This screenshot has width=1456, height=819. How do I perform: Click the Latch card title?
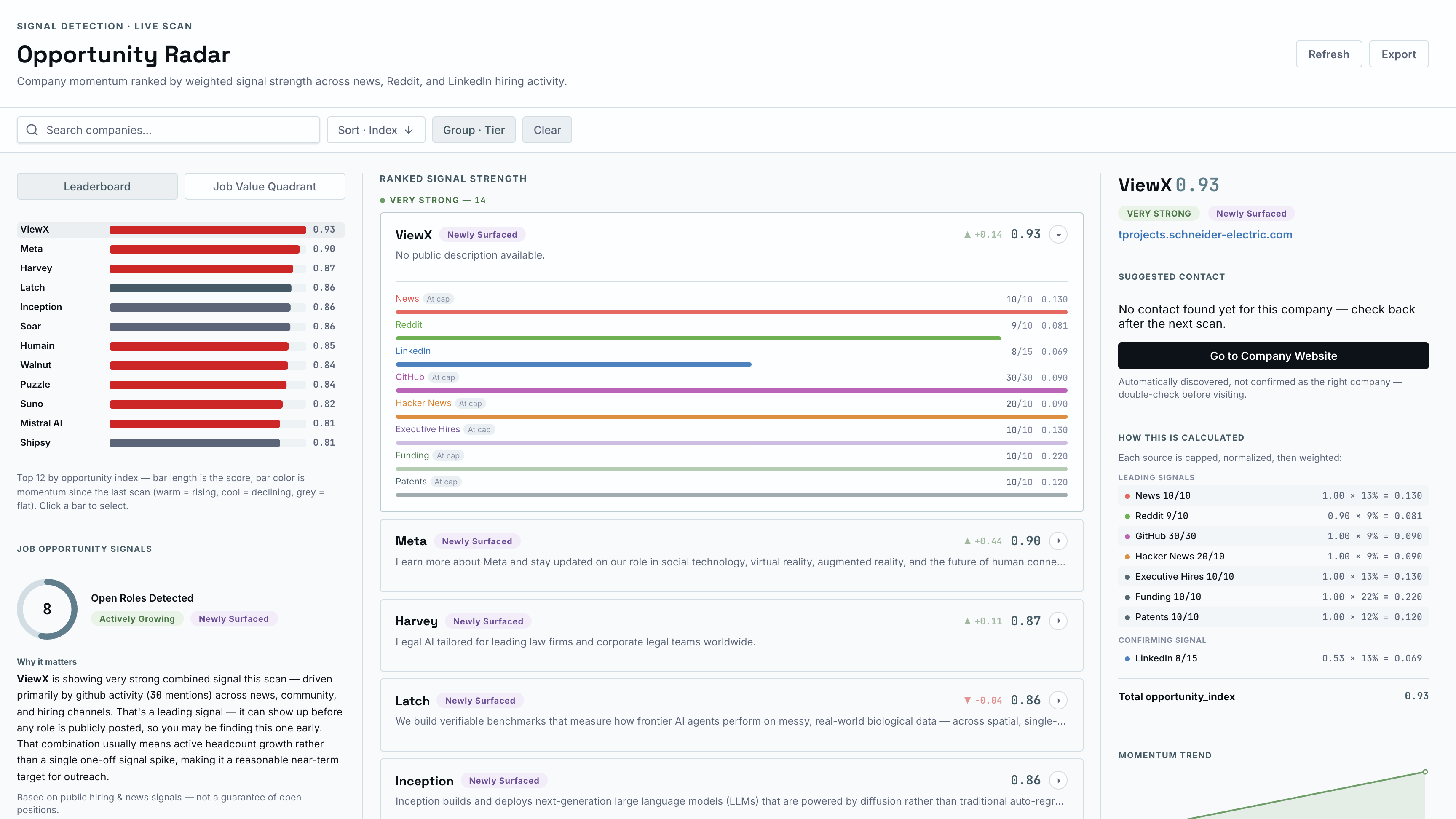412,701
